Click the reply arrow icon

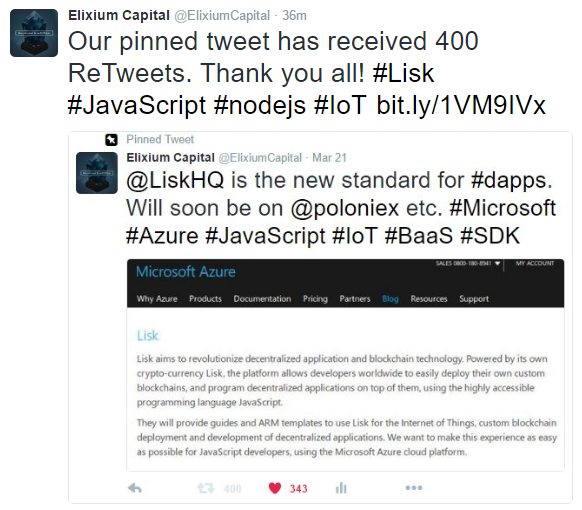pyautogui.click(x=135, y=488)
